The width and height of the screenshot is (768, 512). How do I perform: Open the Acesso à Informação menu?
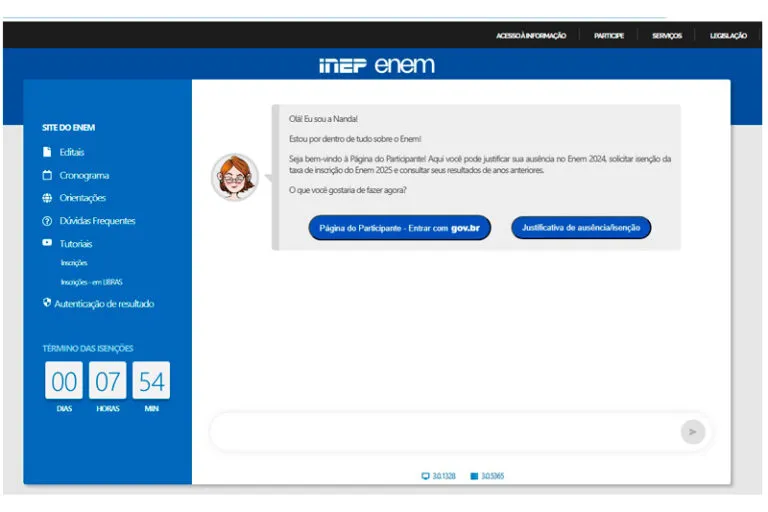[530, 35]
